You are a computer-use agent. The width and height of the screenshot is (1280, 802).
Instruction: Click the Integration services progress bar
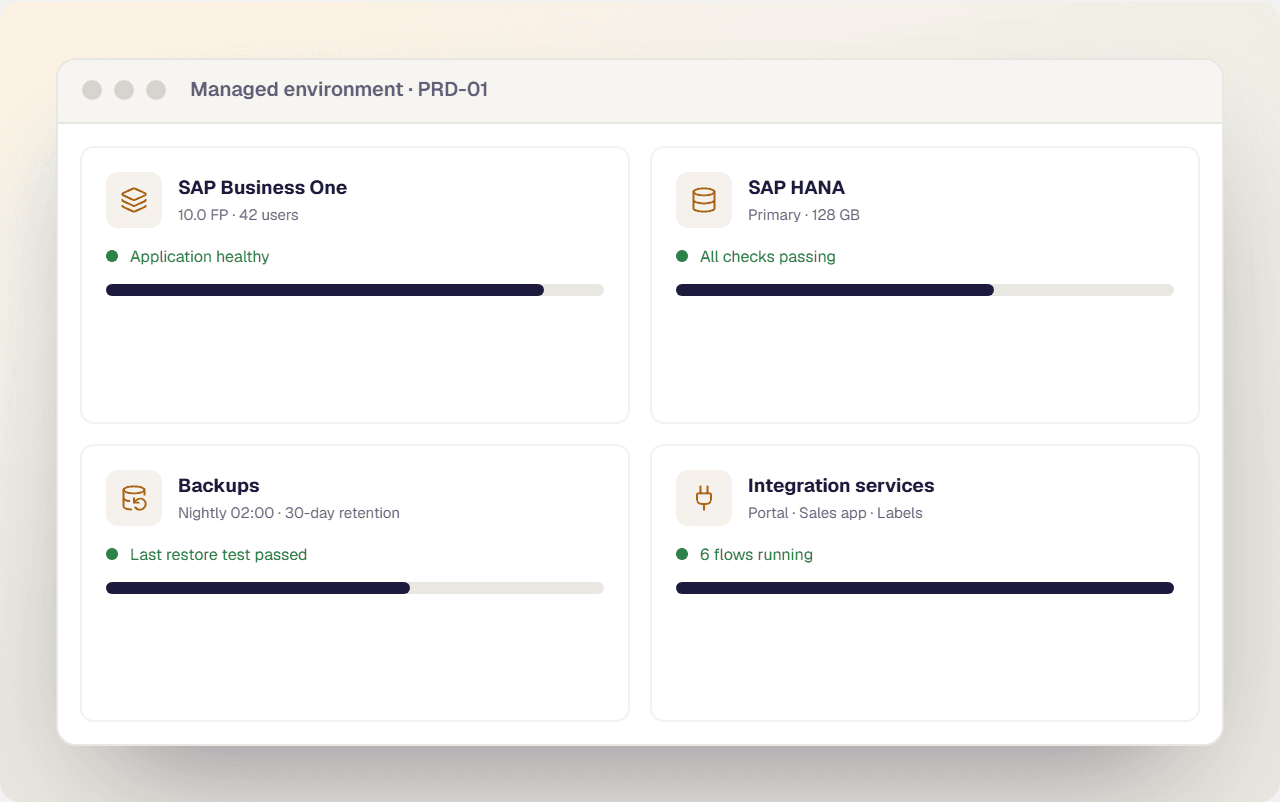[925, 588]
